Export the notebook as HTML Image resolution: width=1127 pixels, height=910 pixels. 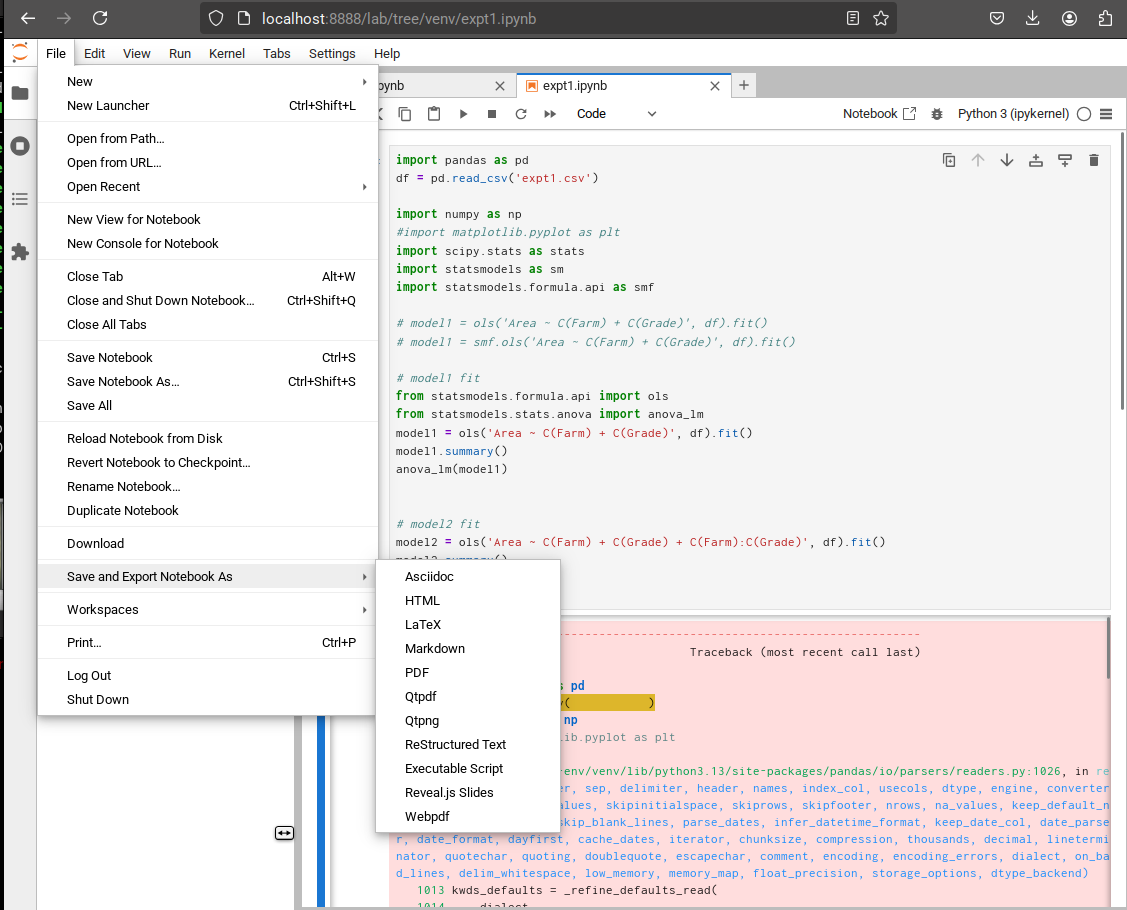(x=468, y=601)
